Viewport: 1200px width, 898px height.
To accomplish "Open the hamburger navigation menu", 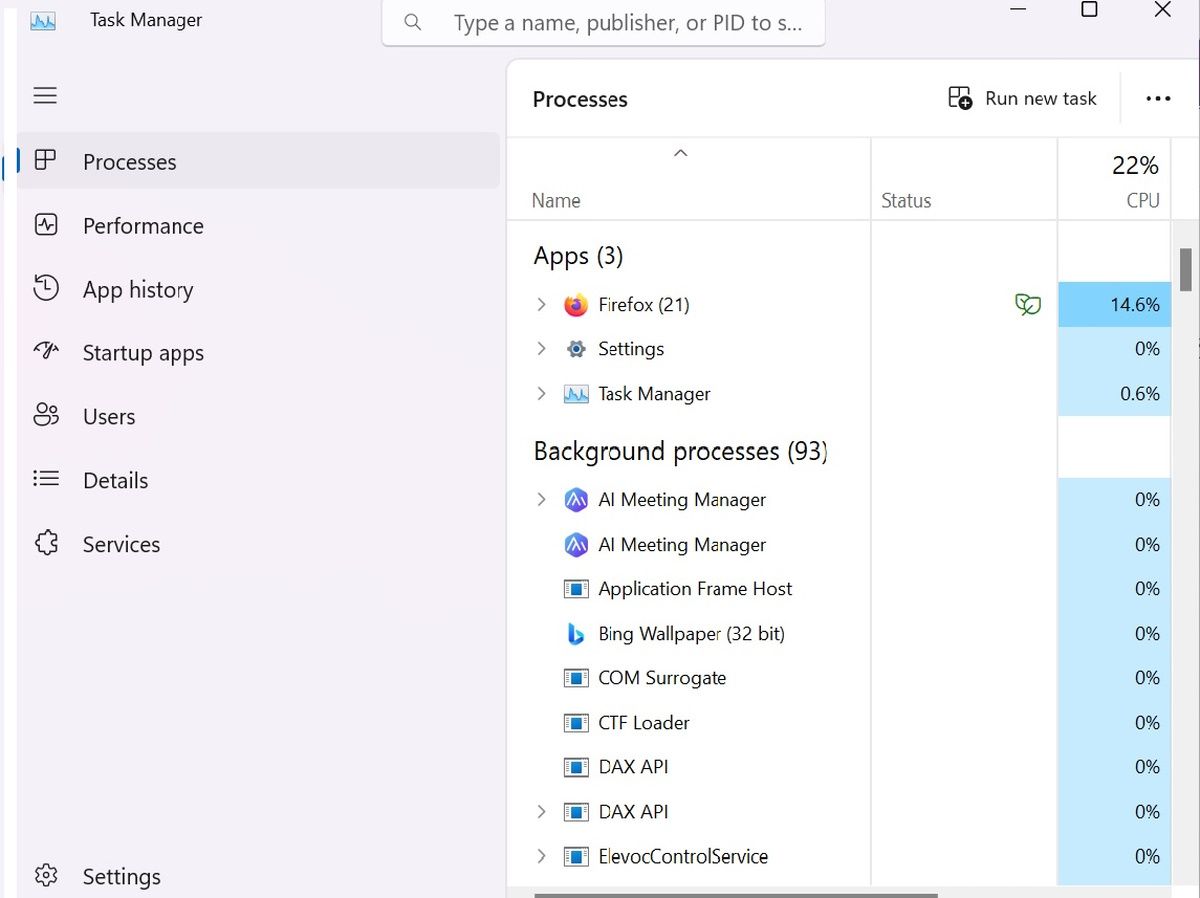I will pyautogui.click(x=45, y=96).
